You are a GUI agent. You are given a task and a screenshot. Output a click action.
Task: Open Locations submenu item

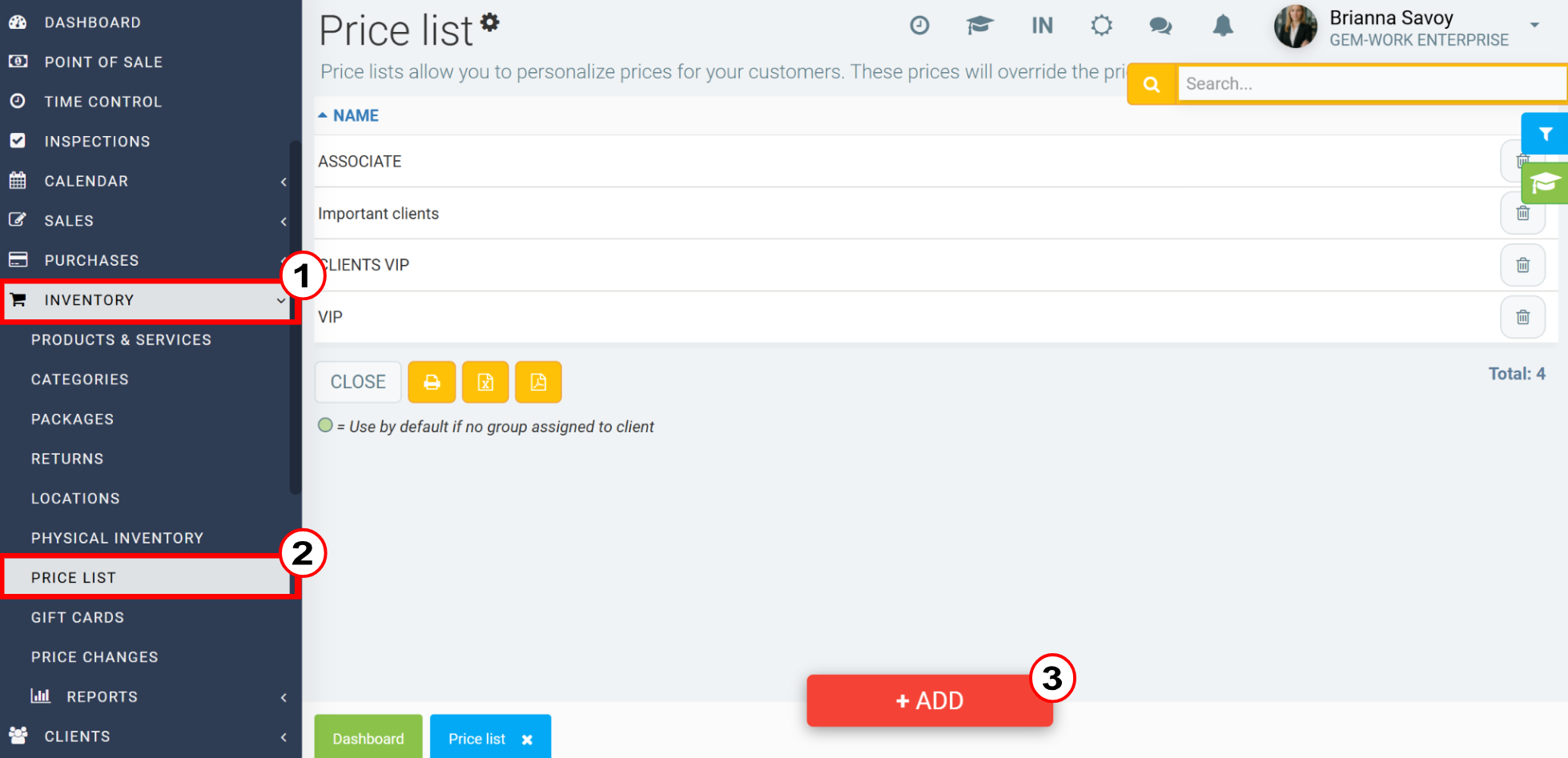click(x=75, y=499)
